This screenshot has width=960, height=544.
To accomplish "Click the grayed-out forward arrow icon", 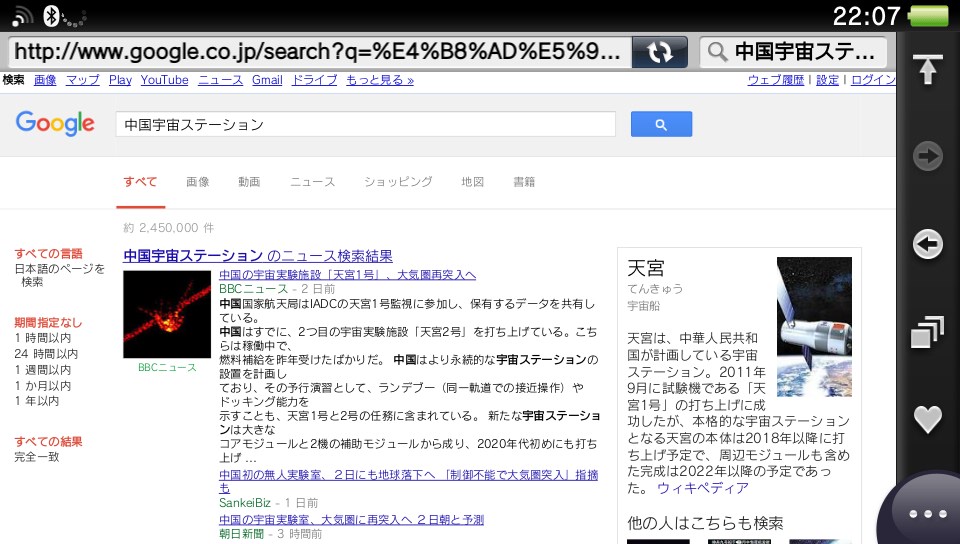I will click(928, 156).
